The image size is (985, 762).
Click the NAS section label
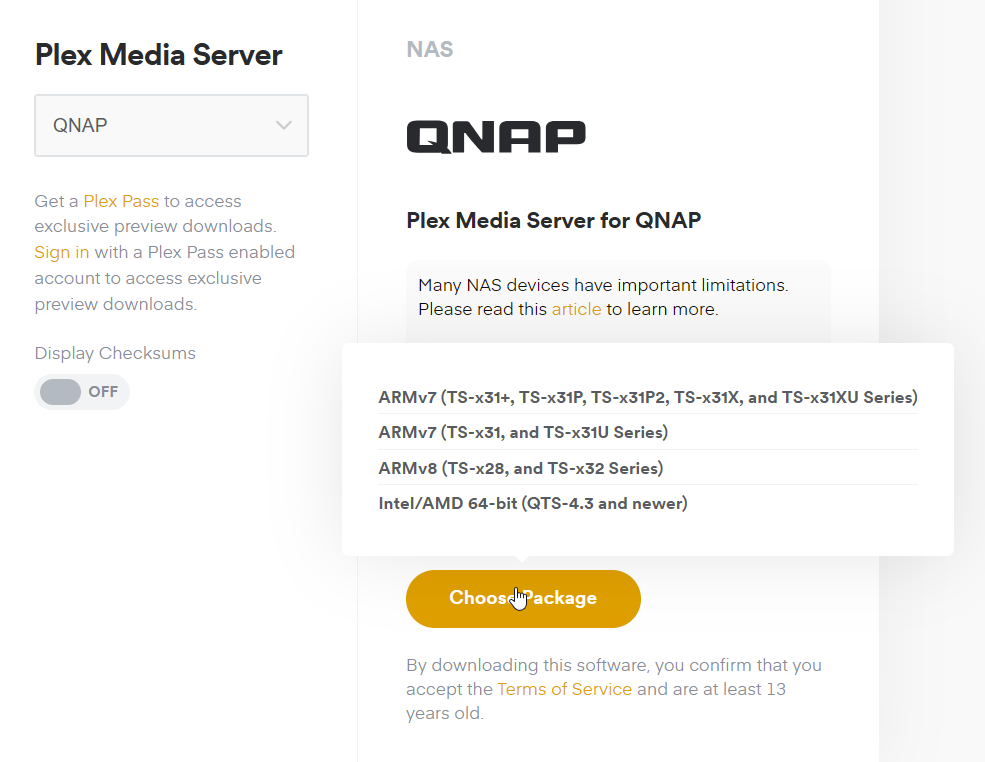click(429, 49)
